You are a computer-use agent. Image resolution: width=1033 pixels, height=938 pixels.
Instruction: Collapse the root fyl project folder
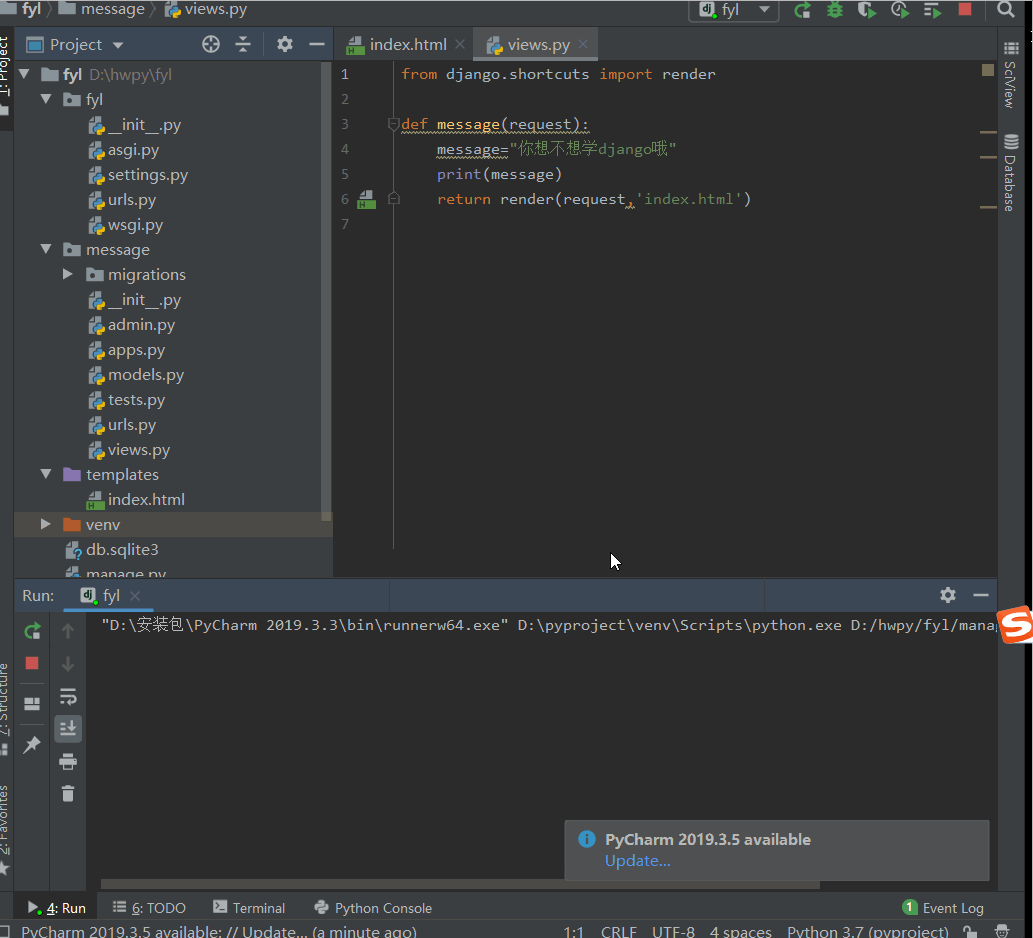(x=24, y=74)
